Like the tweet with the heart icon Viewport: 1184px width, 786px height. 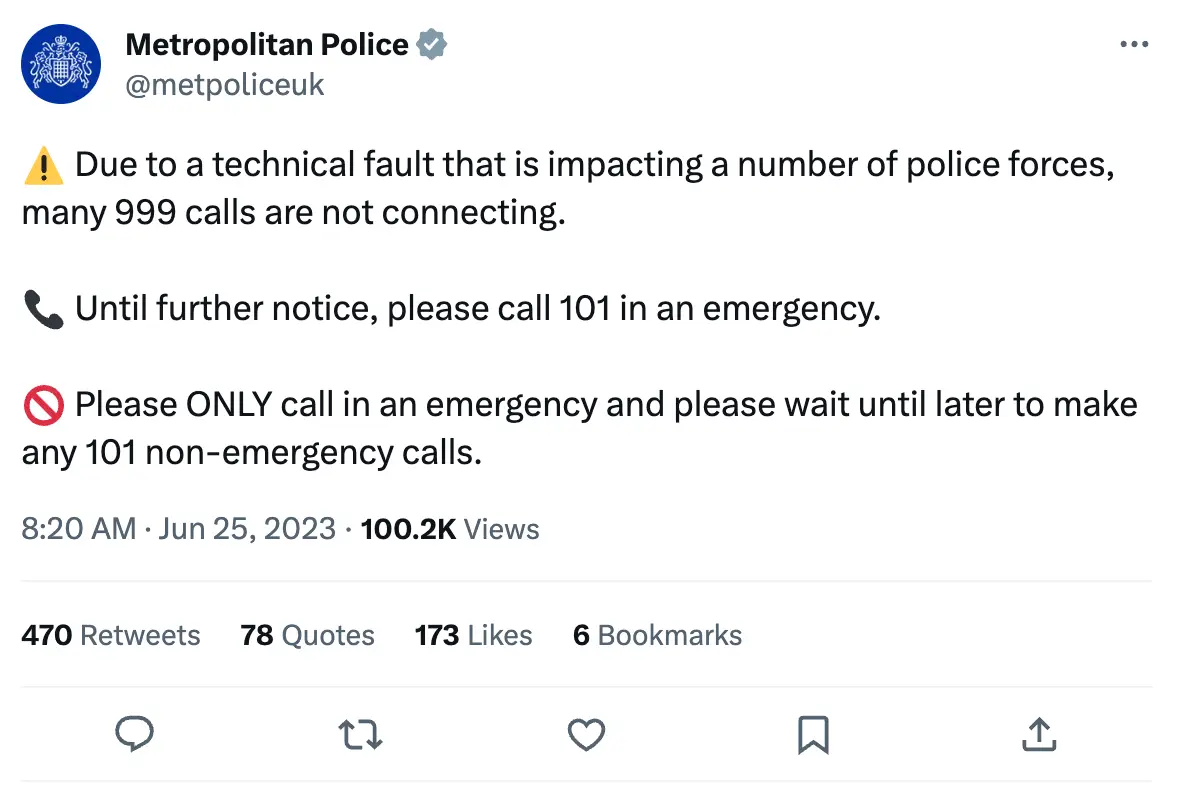click(586, 735)
